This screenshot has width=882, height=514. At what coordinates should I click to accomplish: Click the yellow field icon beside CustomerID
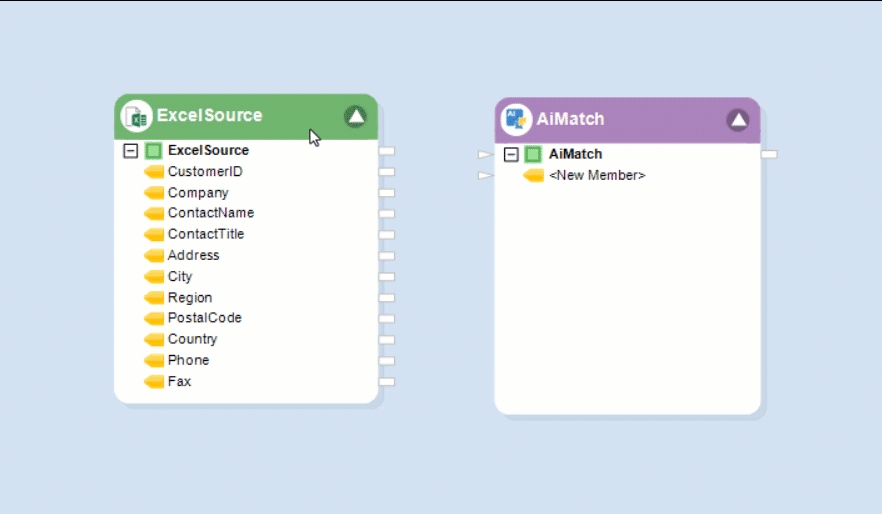click(154, 172)
